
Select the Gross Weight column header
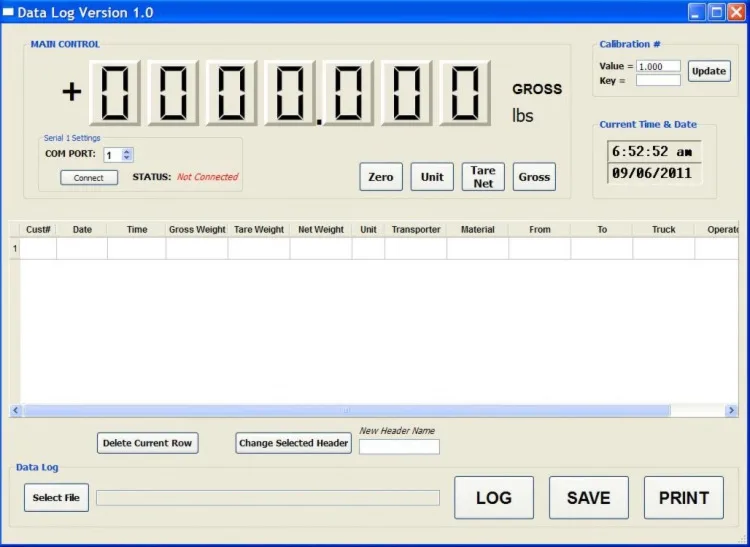coord(197,230)
